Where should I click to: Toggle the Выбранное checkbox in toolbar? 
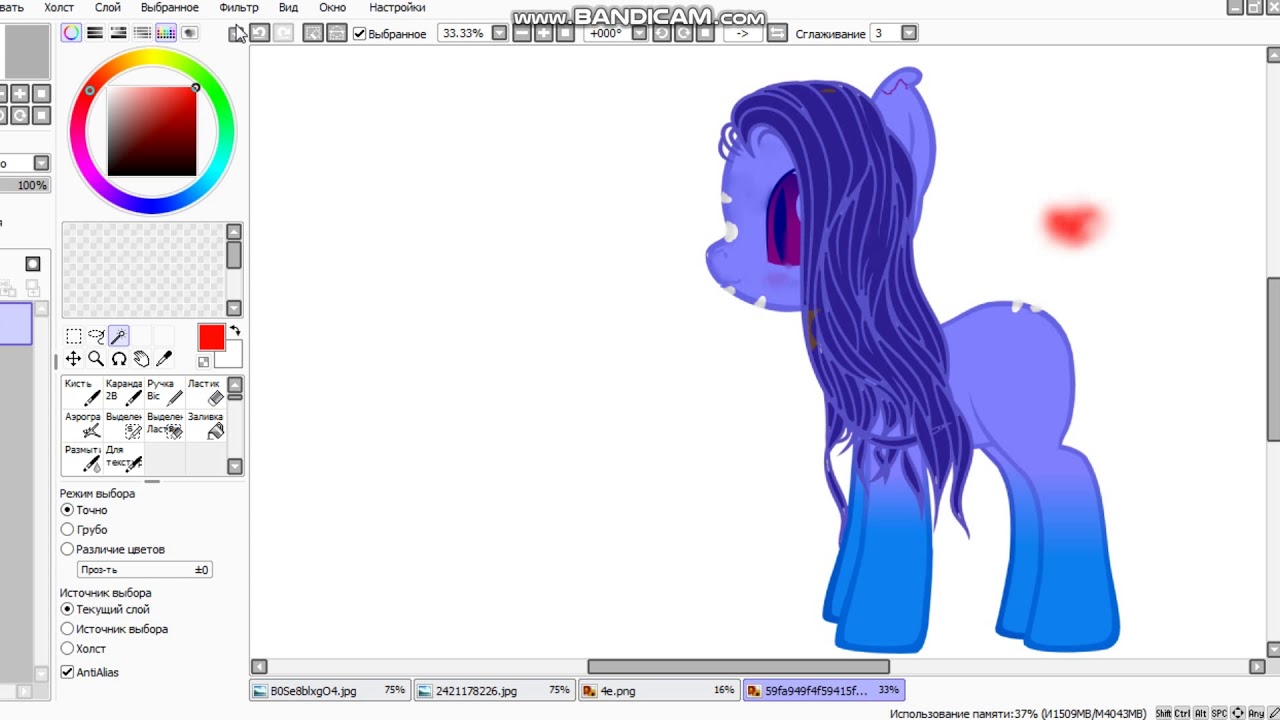(360, 34)
